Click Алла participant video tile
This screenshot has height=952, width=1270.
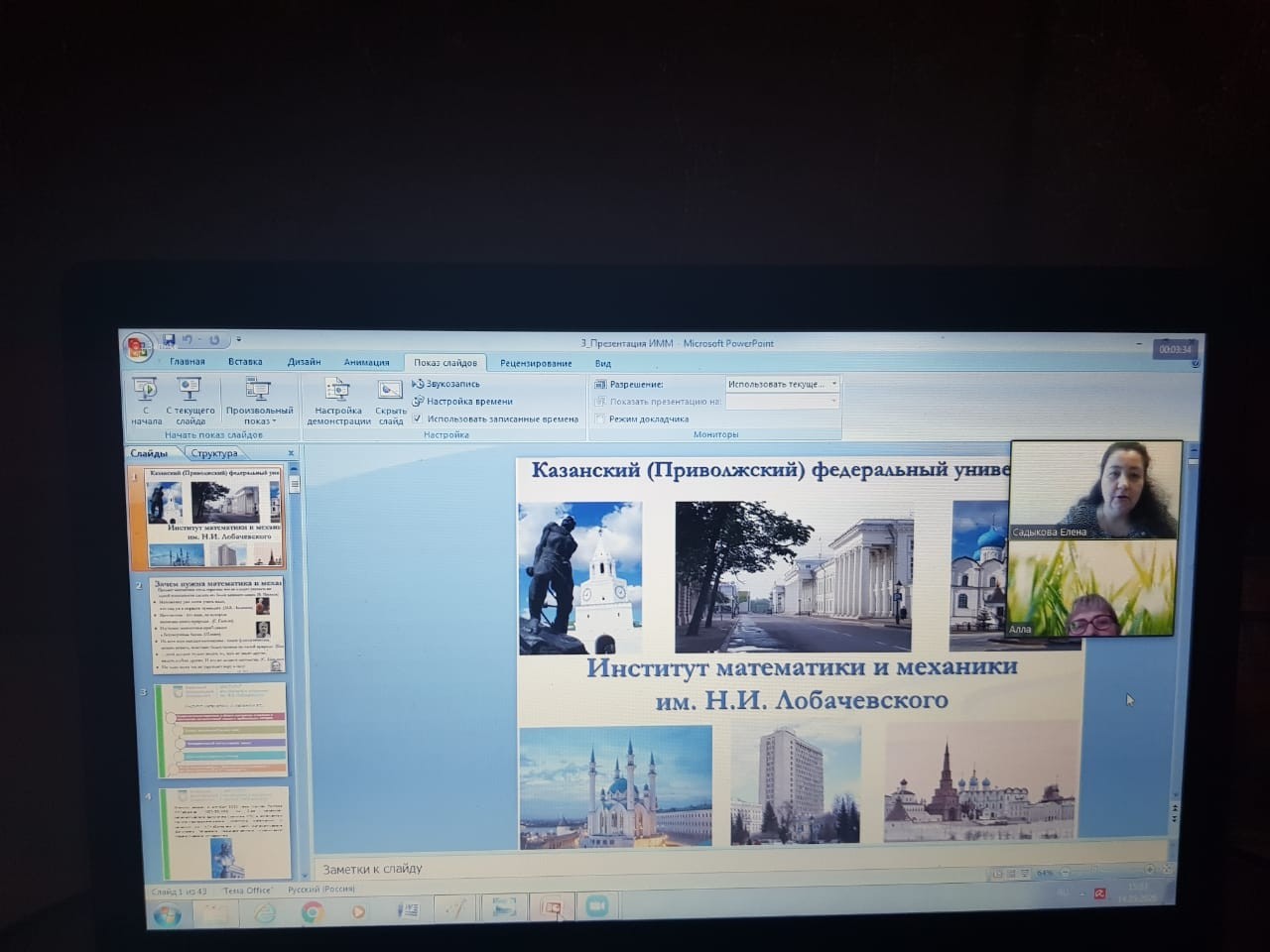[x=1090, y=587]
